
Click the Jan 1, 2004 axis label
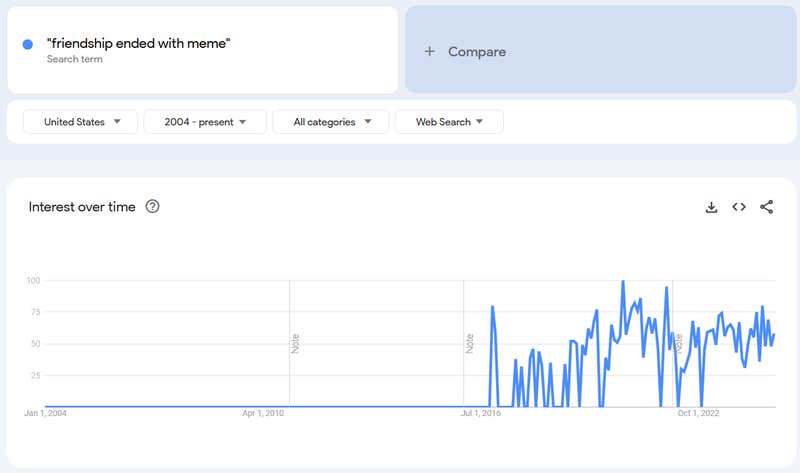pyautogui.click(x=46, y=412)
